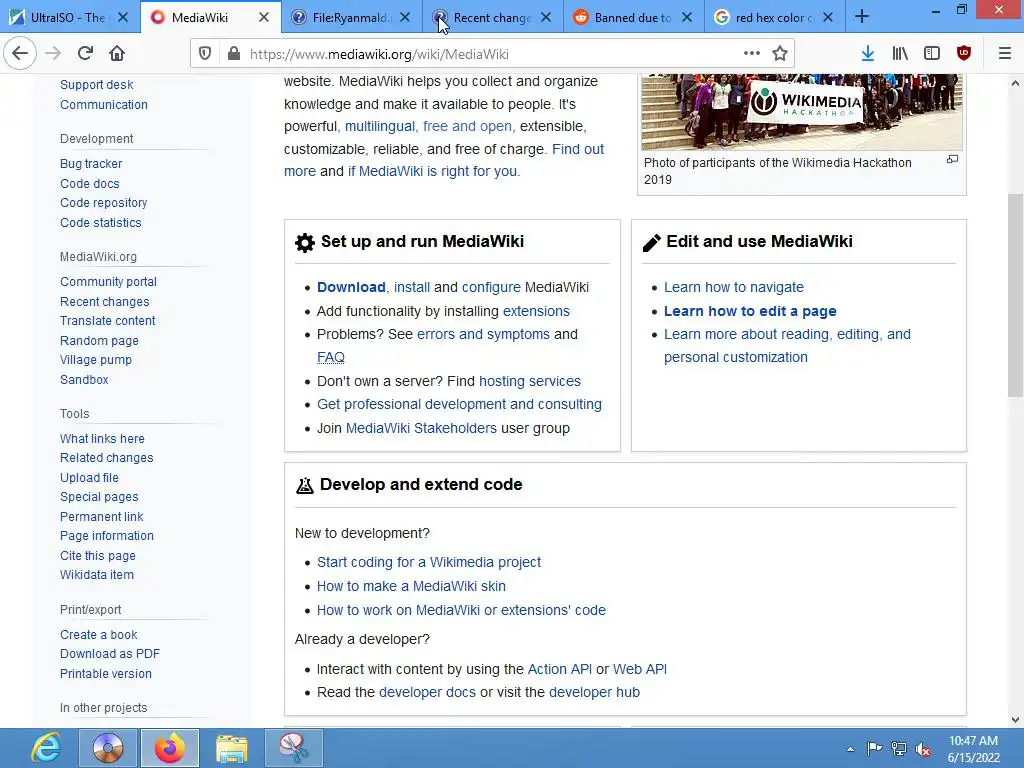Open the disc app in taskbar
1024x768 pixels.
click(x=108, y=748)
